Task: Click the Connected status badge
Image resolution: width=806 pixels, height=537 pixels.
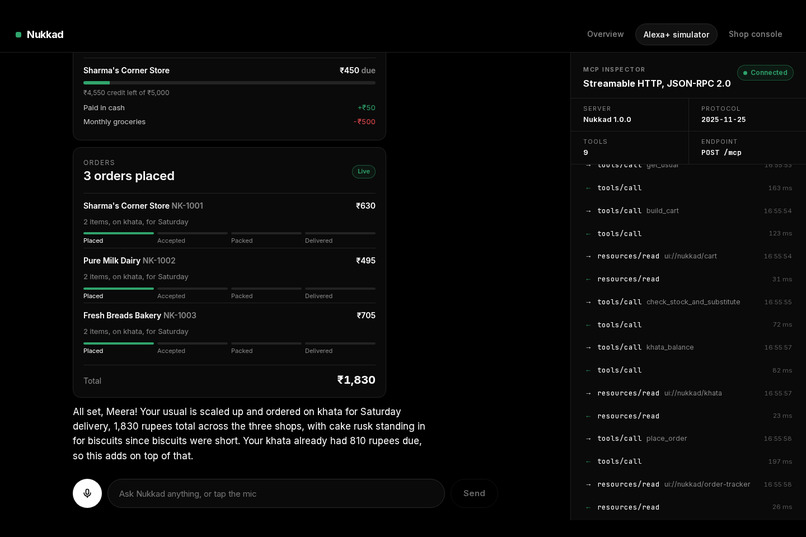Action: [x=765, y=72]
